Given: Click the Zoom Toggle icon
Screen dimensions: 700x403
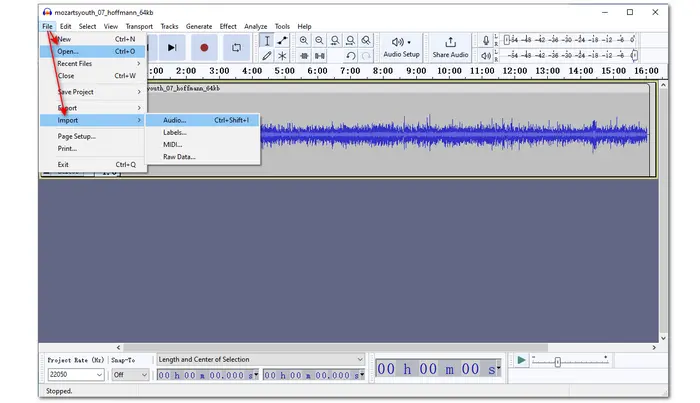Looking at the screenshot, I should coord(366,41).
